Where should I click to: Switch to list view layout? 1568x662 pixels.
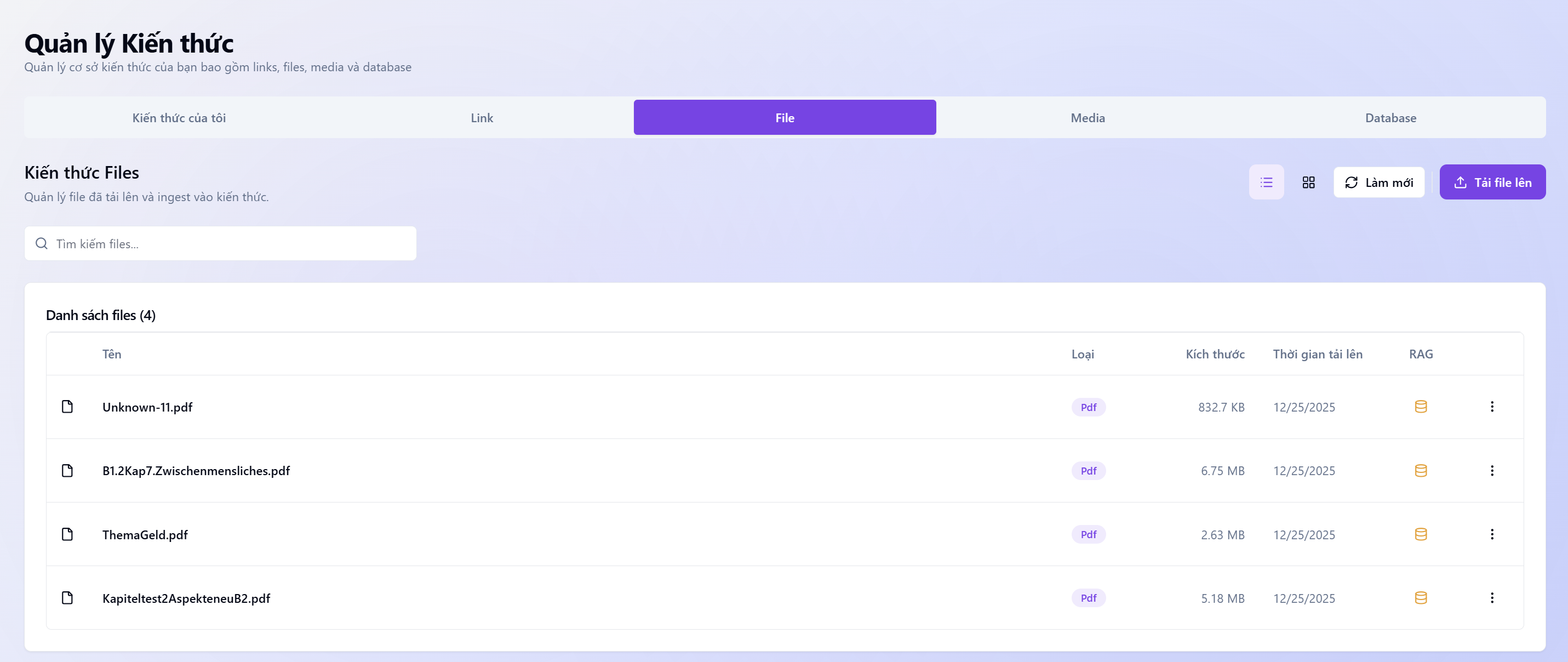[1266, 182]
